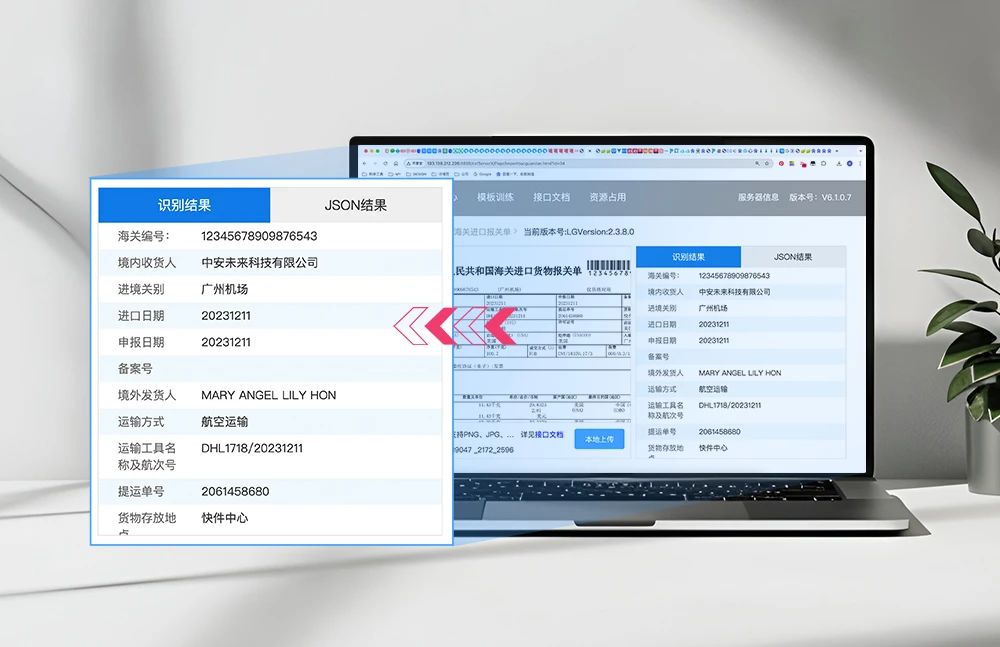The image size is (1000, 647).
Task: Open 资源占用 in the laptop nav bar
Action: point(608,197)
